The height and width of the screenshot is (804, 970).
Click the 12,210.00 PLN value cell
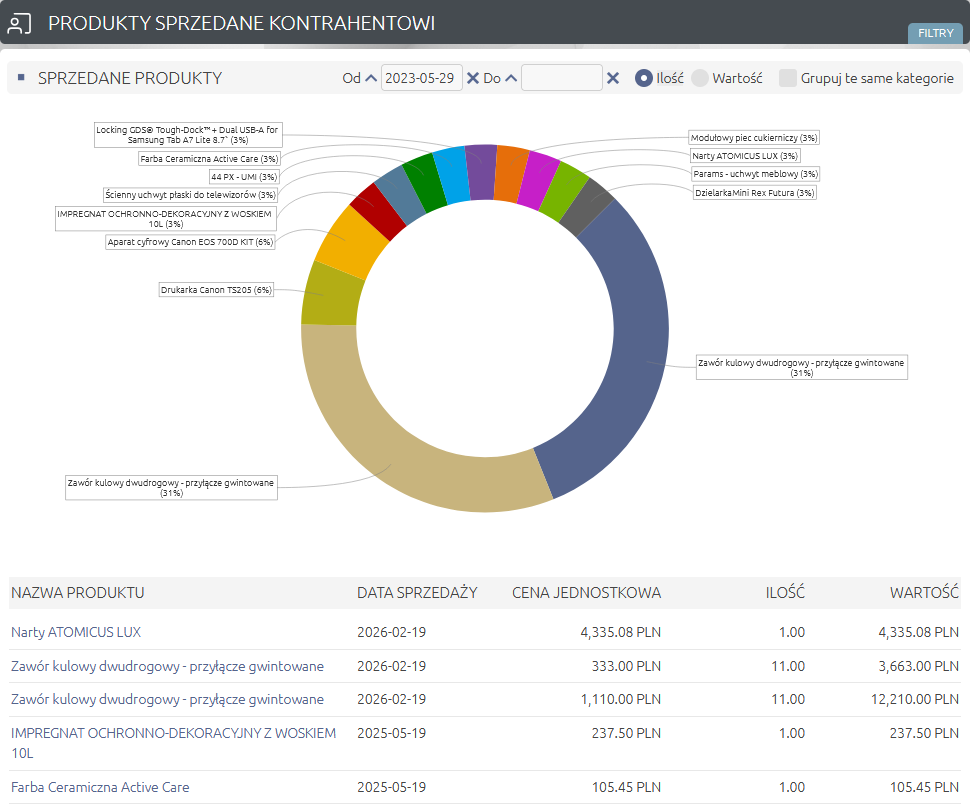(915, 699)
